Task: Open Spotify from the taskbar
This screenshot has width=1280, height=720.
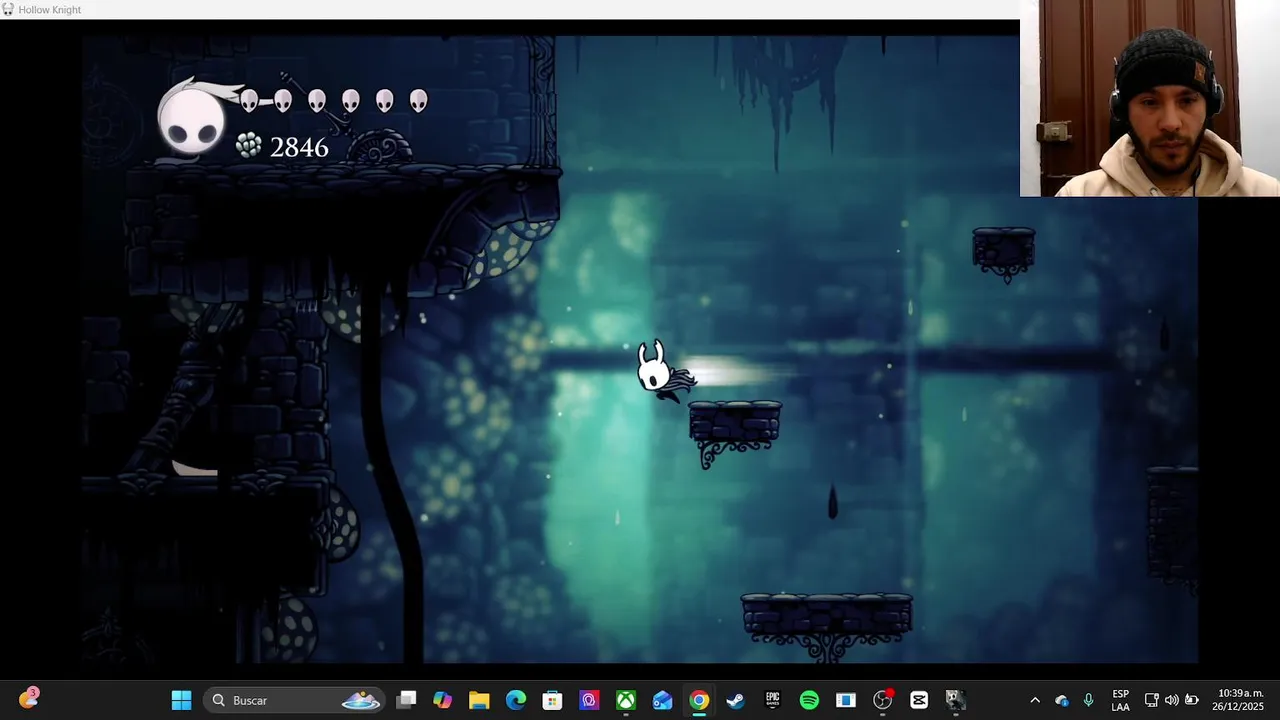Action: (x=809, y=700)
